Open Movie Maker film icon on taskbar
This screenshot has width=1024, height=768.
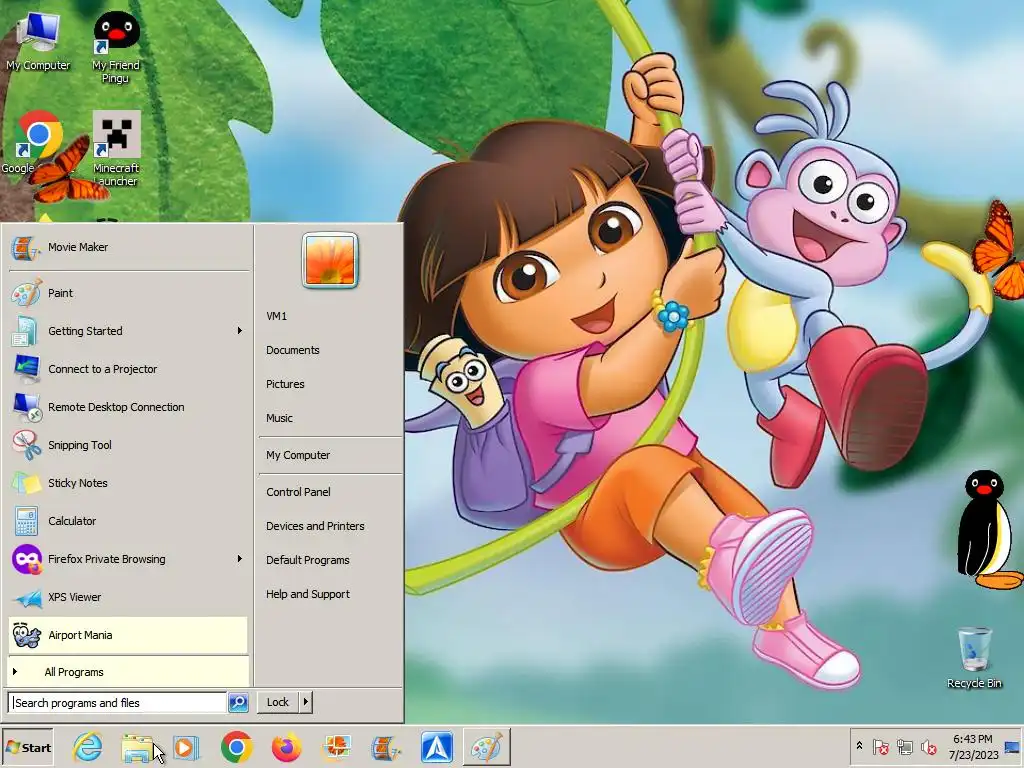click(386, 747)
